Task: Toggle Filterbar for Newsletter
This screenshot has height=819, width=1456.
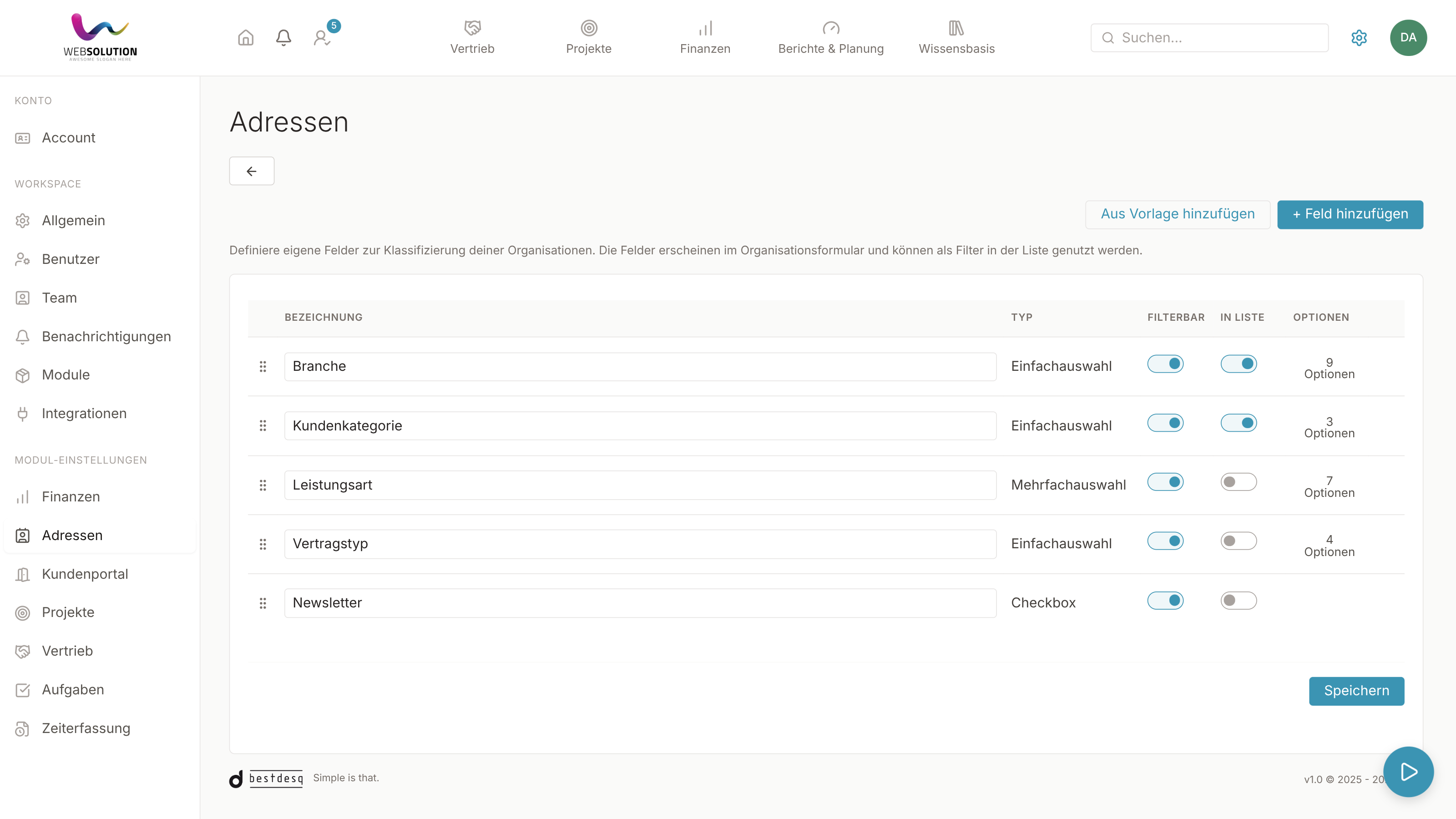Action: (1165, 600)
